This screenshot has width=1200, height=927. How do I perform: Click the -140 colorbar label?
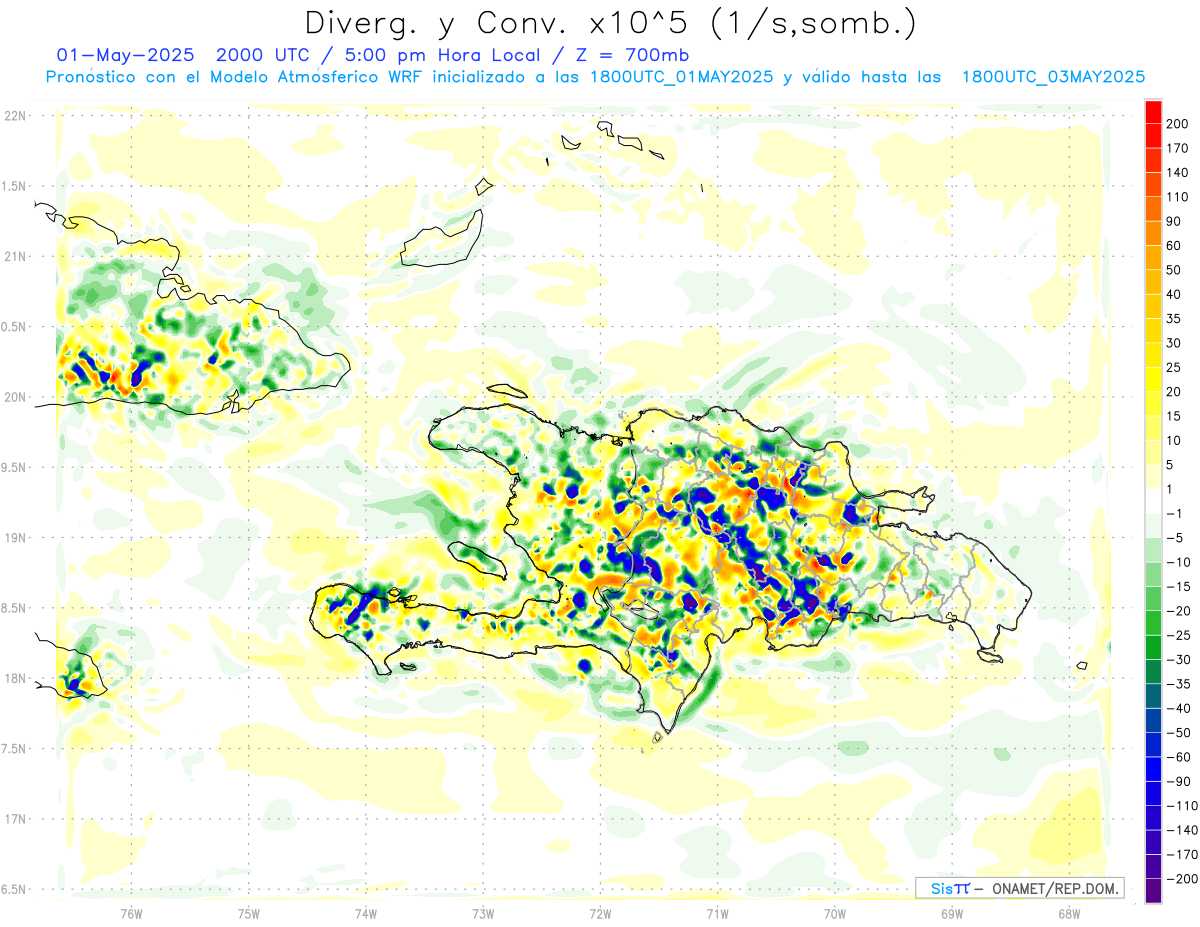click(1183, 830)
